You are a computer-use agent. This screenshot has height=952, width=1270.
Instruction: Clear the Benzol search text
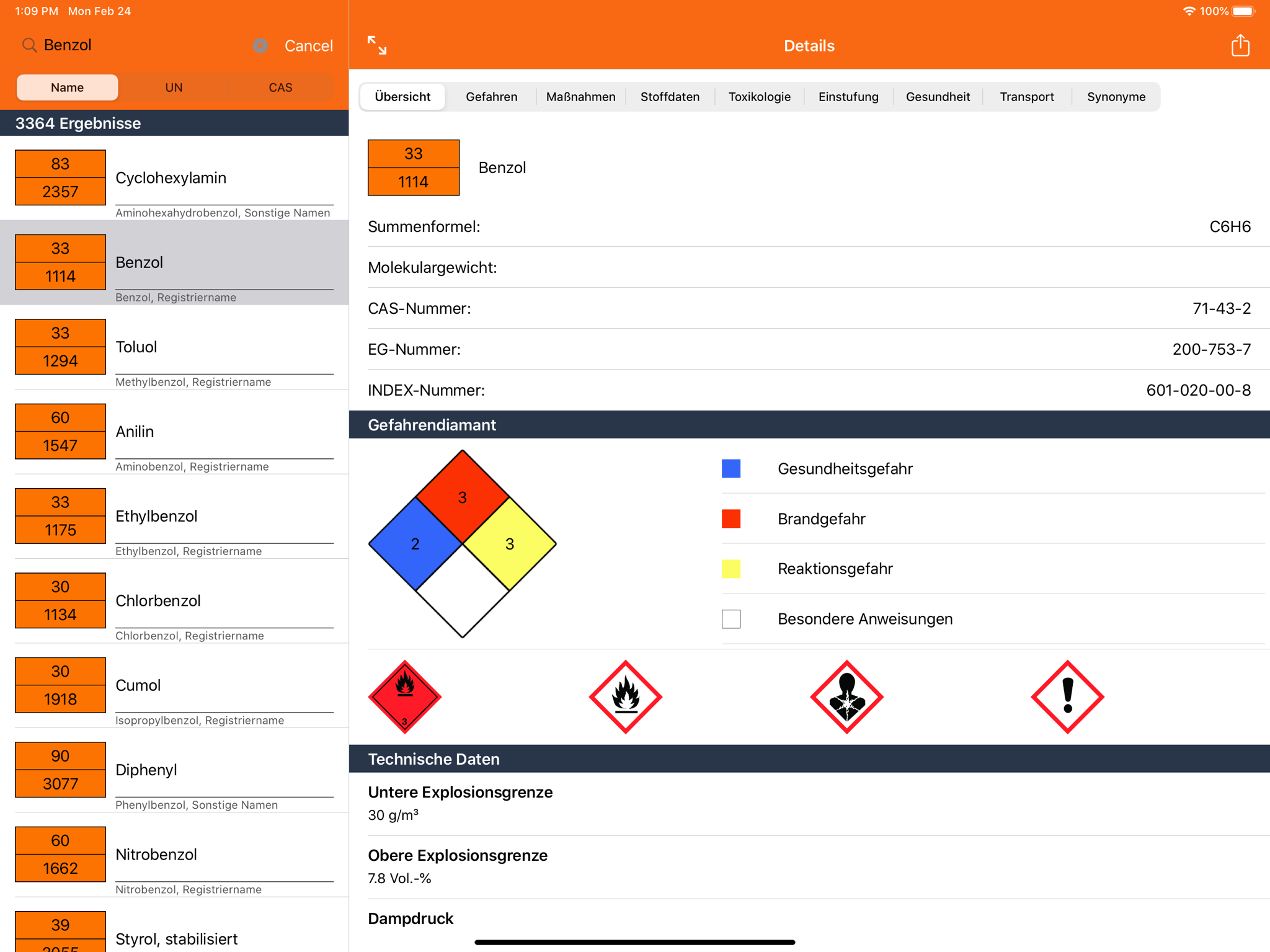pos(260,45)
